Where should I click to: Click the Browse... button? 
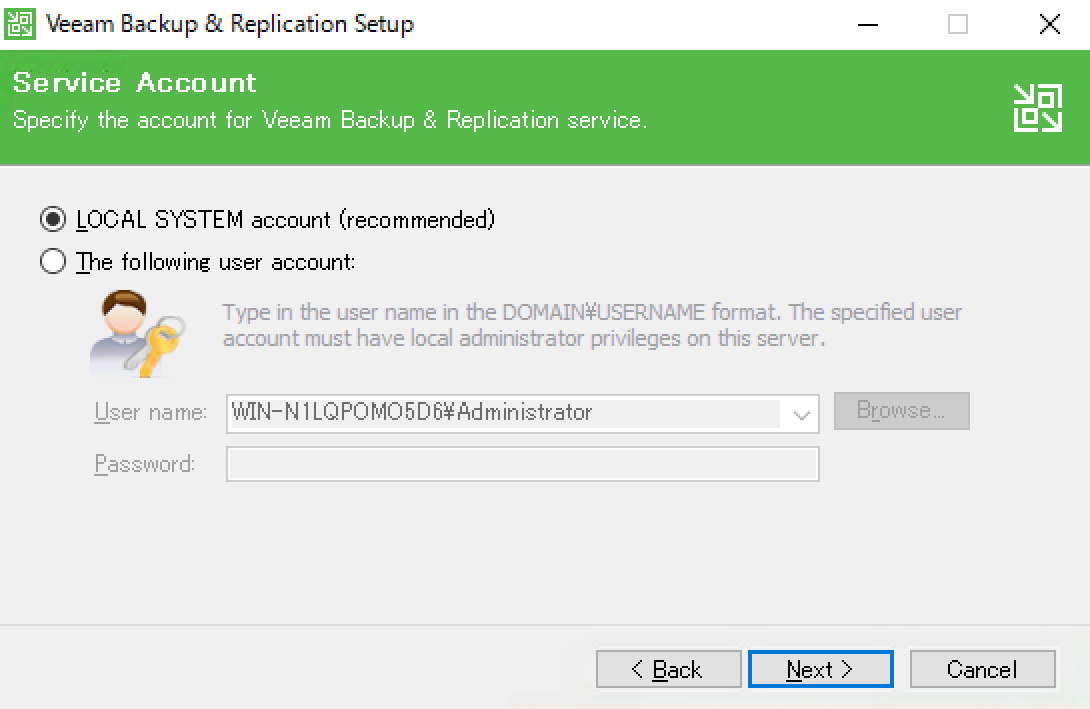tap(901, 411)
